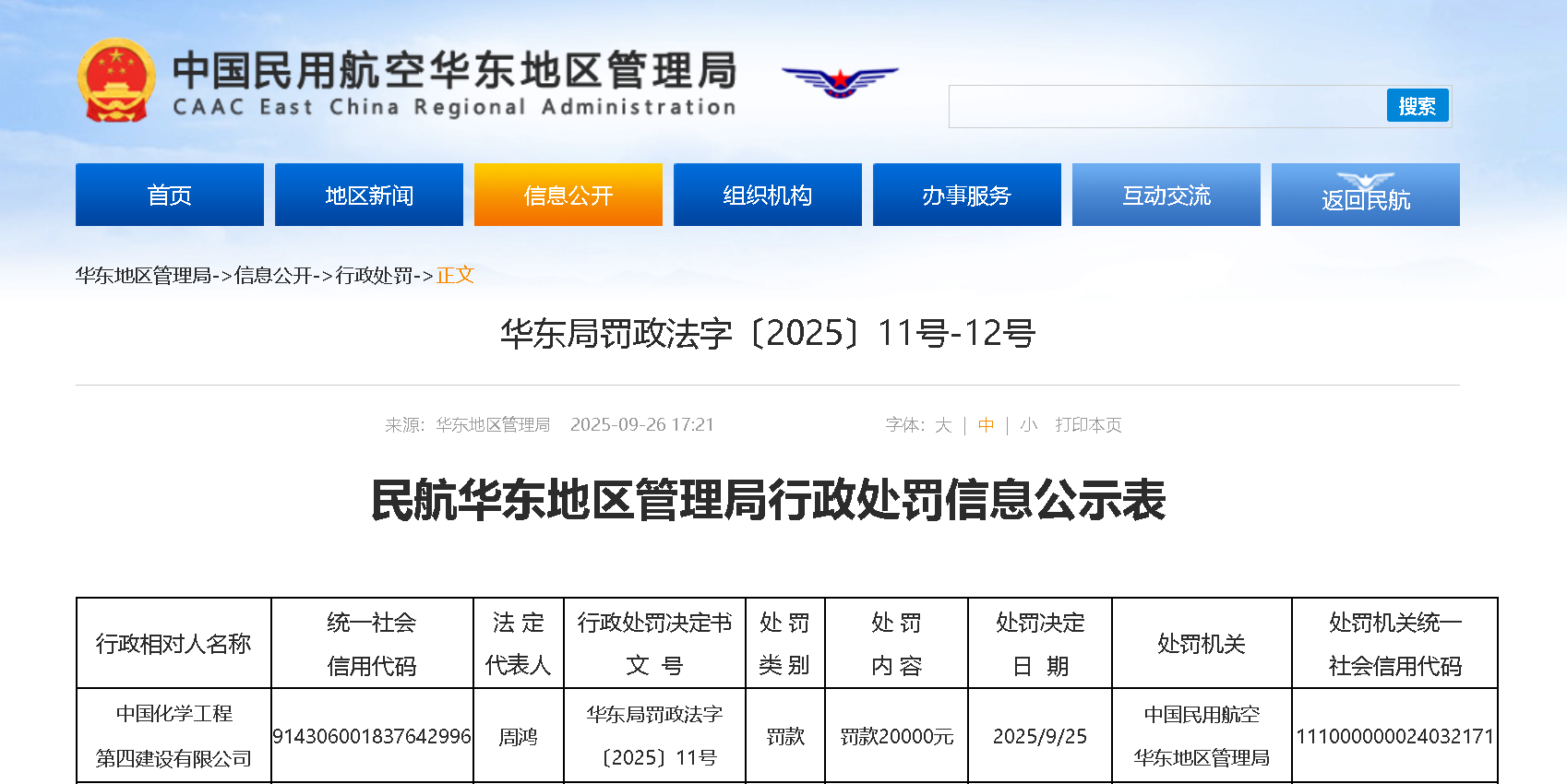The width and height of the screenshot is (1567, 784).
Task: Click the cell 罚款20000元
Action: click(x=896, y=736)
